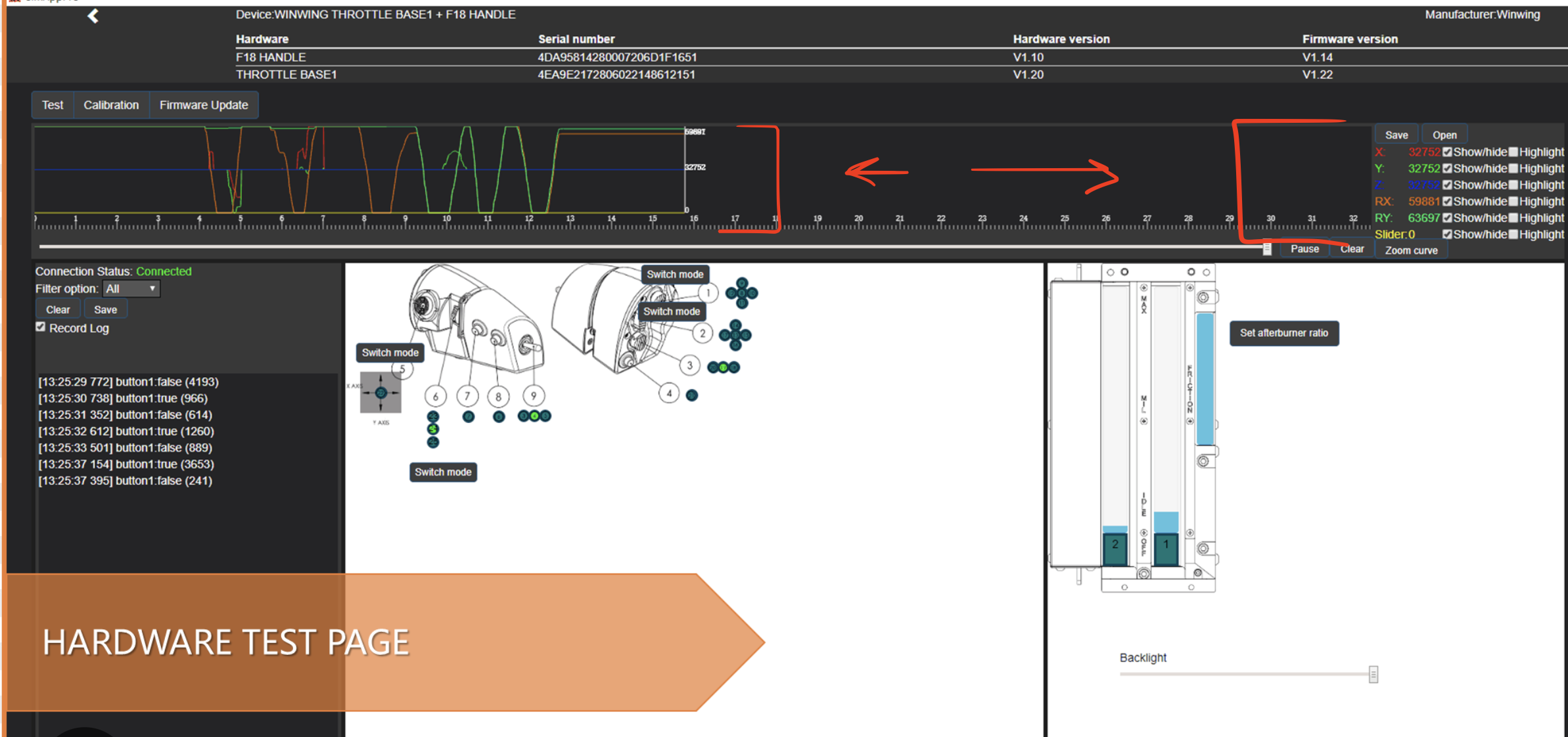Viewport: 1568px width, 737px height.
Task: Click the X/Y axis crosshair indicator
Action: pyautogui.click(x=380, y=393)
